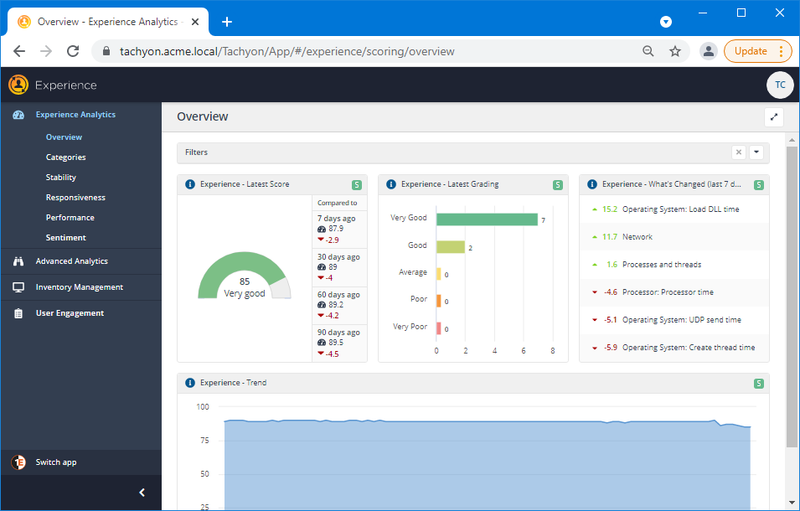800x511 pixels.
Task: Click the scrollbar down arrow
Action: coord(791,503)
